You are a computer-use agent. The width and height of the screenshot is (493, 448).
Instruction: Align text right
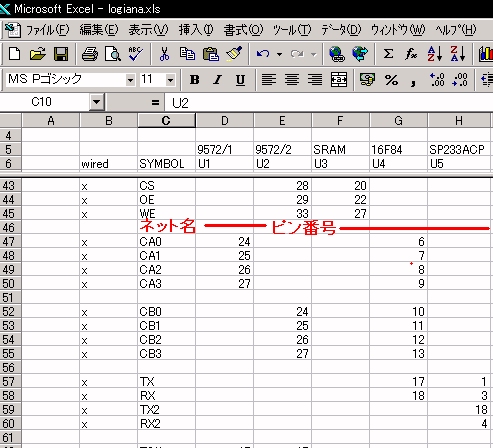(315, 80)
